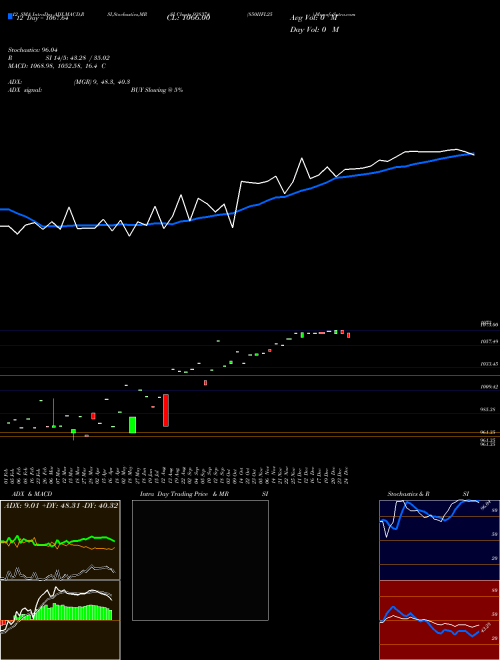Click the large red candlestick in early August

click(166, 410)
